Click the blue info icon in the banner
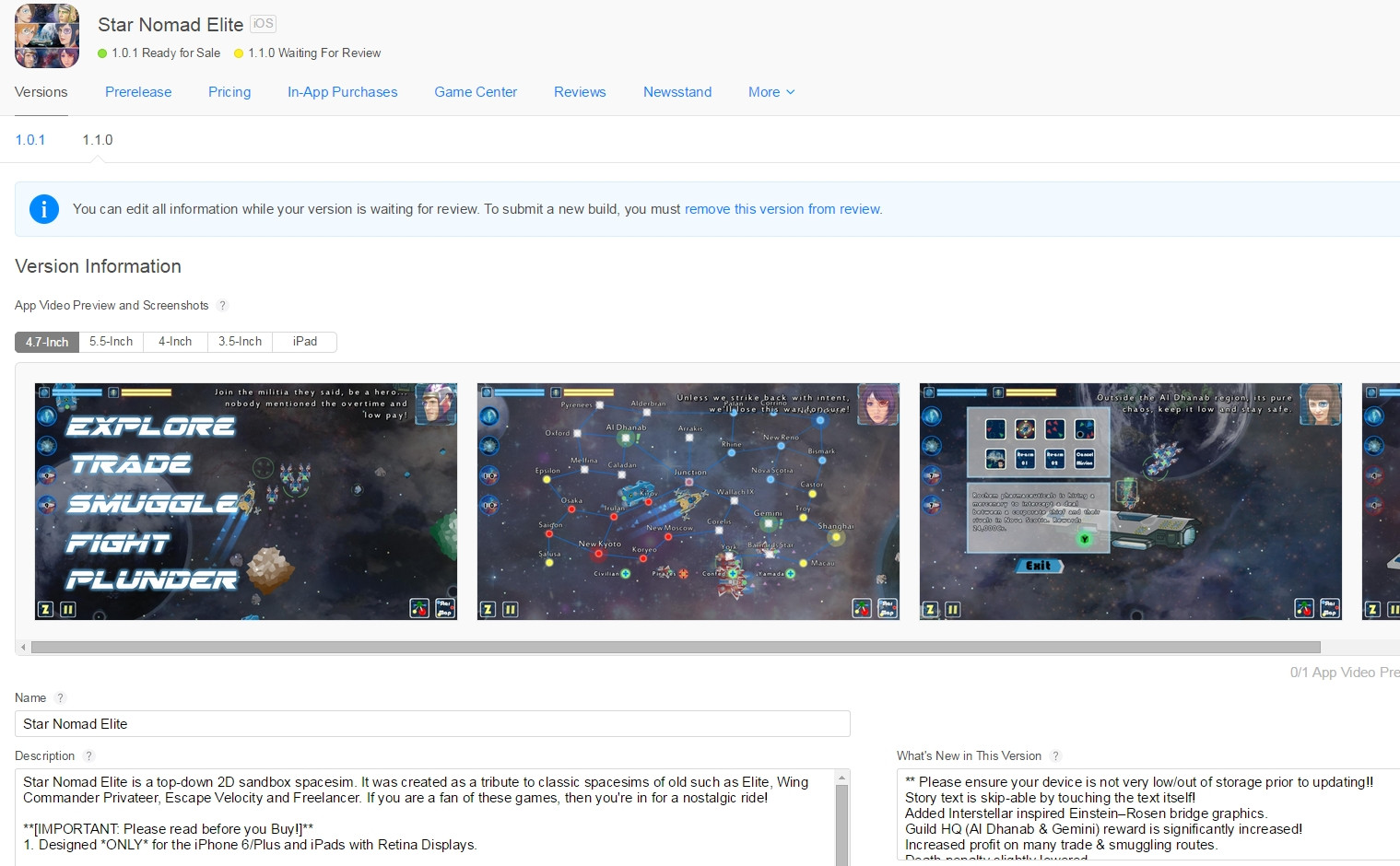 pyautogui.click(x=43, y=209)
